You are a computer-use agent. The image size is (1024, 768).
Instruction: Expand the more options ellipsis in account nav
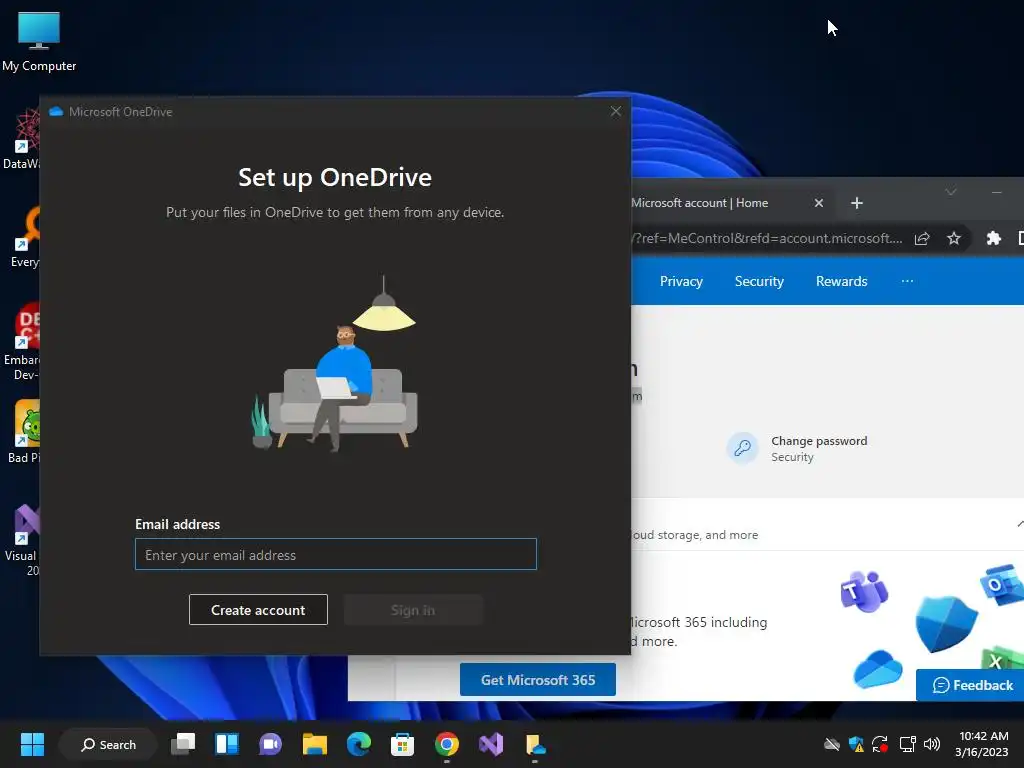tap(906, 281)
